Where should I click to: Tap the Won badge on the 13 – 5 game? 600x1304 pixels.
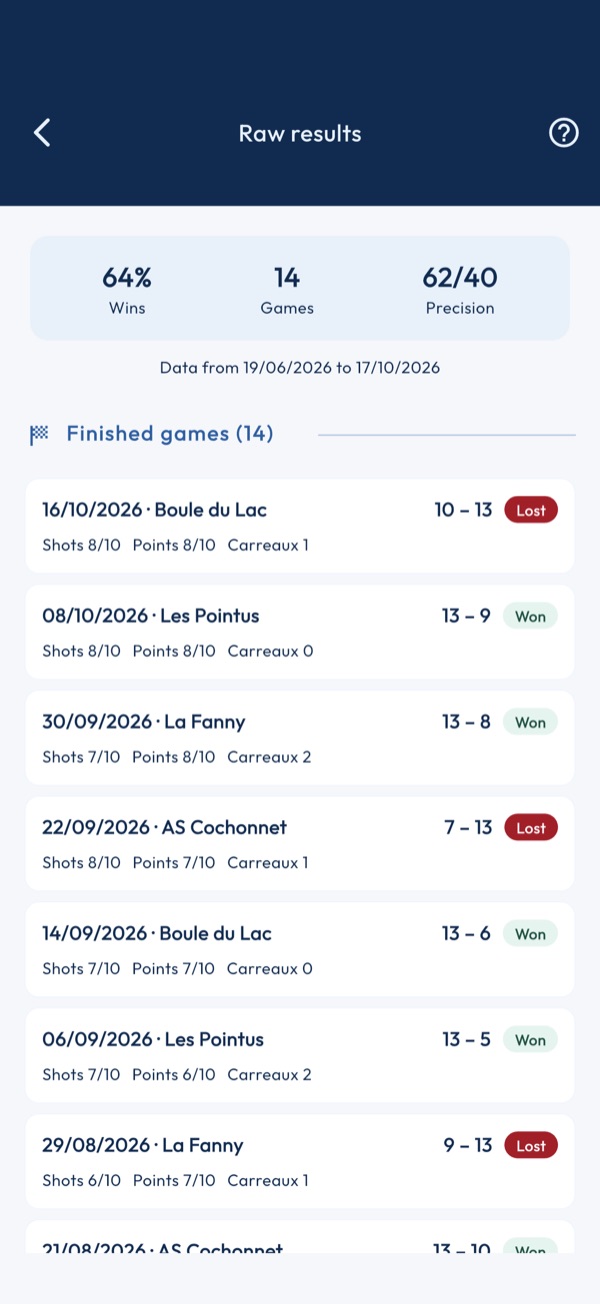coord(530,1040)
